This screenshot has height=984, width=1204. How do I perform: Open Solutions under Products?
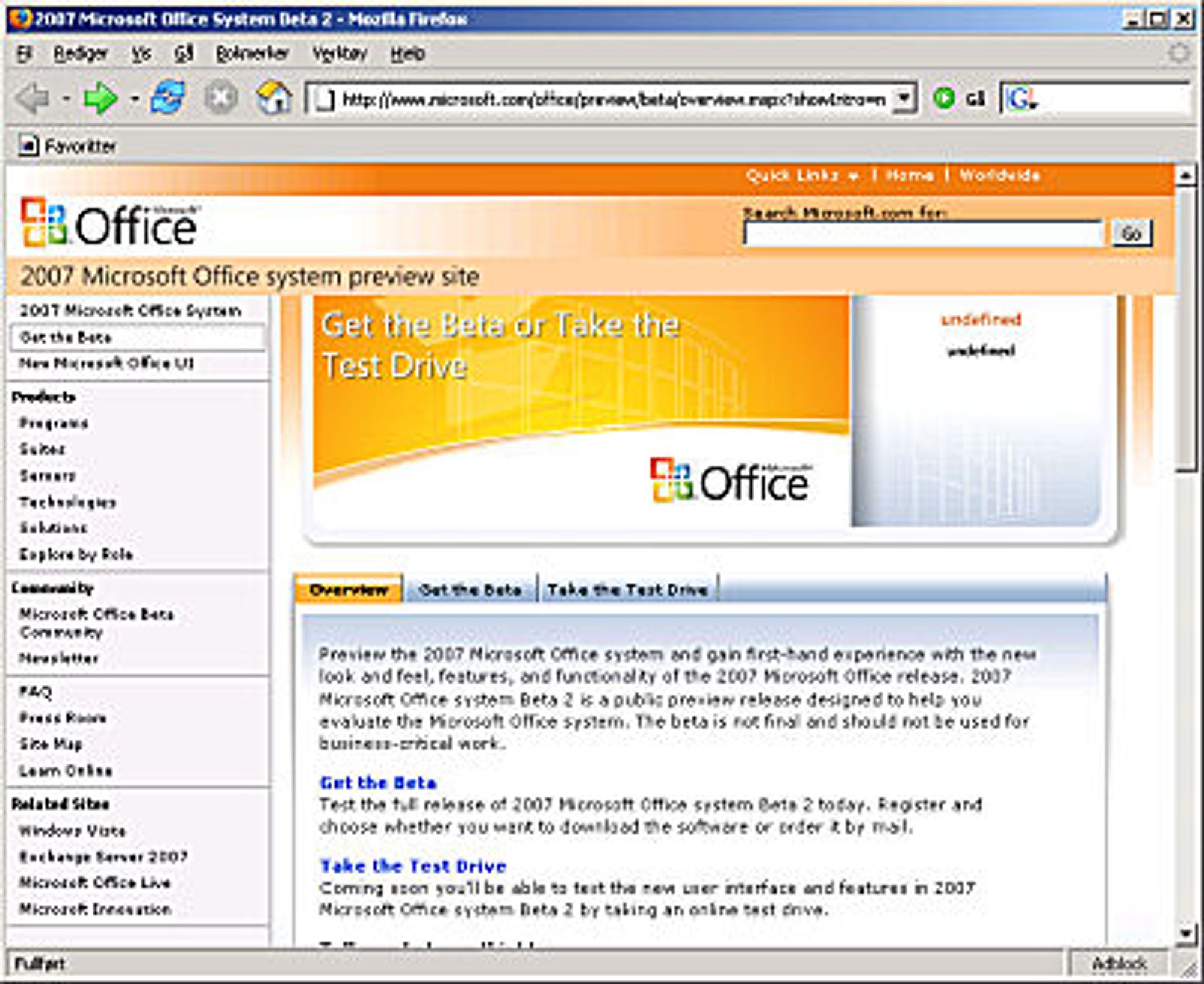54,528
